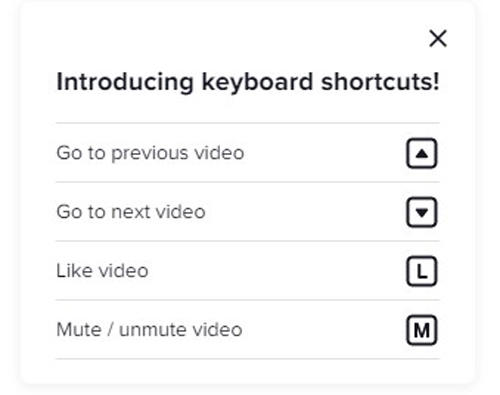The width and height of the screenshot is (500, 395).
Task: Select the "Go to next video" label
Action: click(x=131, y=212)
